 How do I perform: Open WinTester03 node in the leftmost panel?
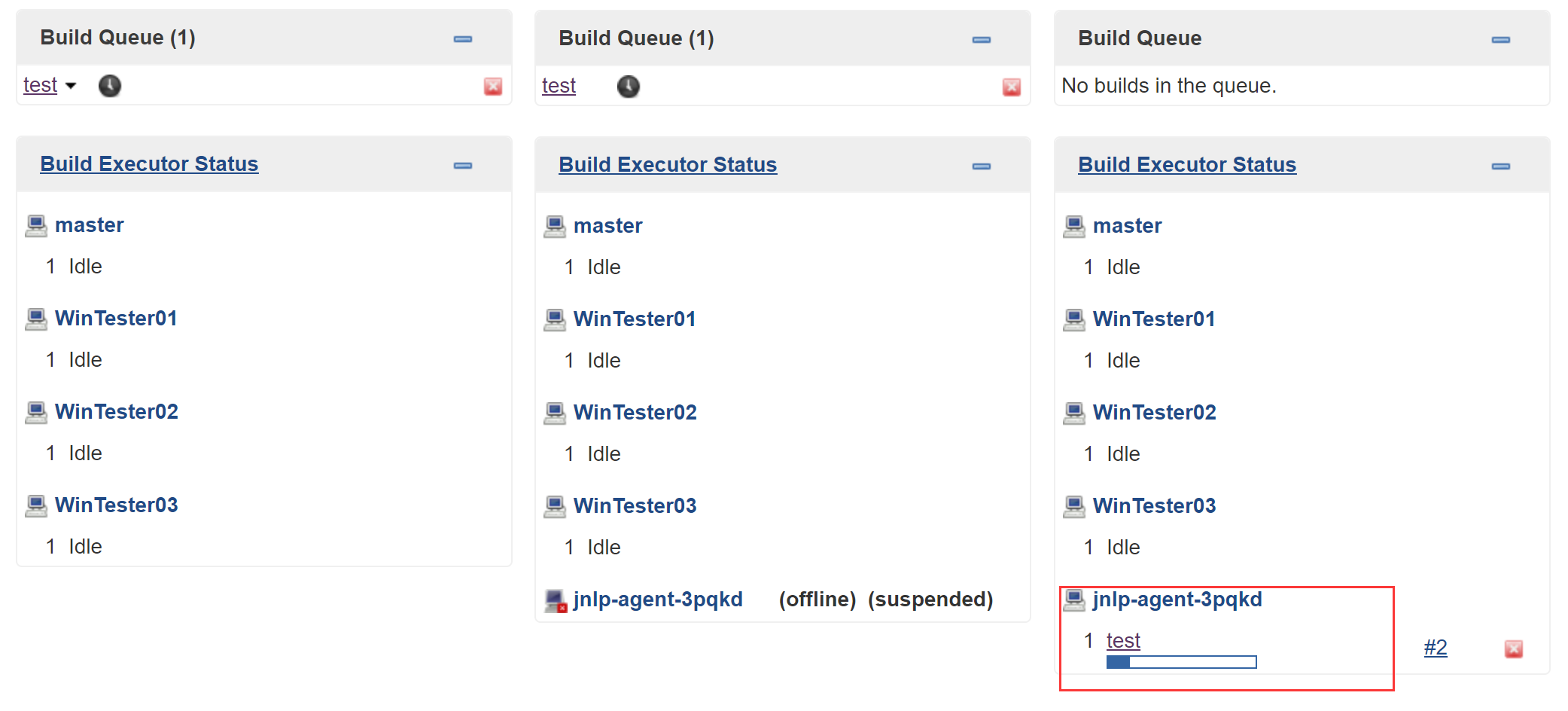click(x=117, y=505)
